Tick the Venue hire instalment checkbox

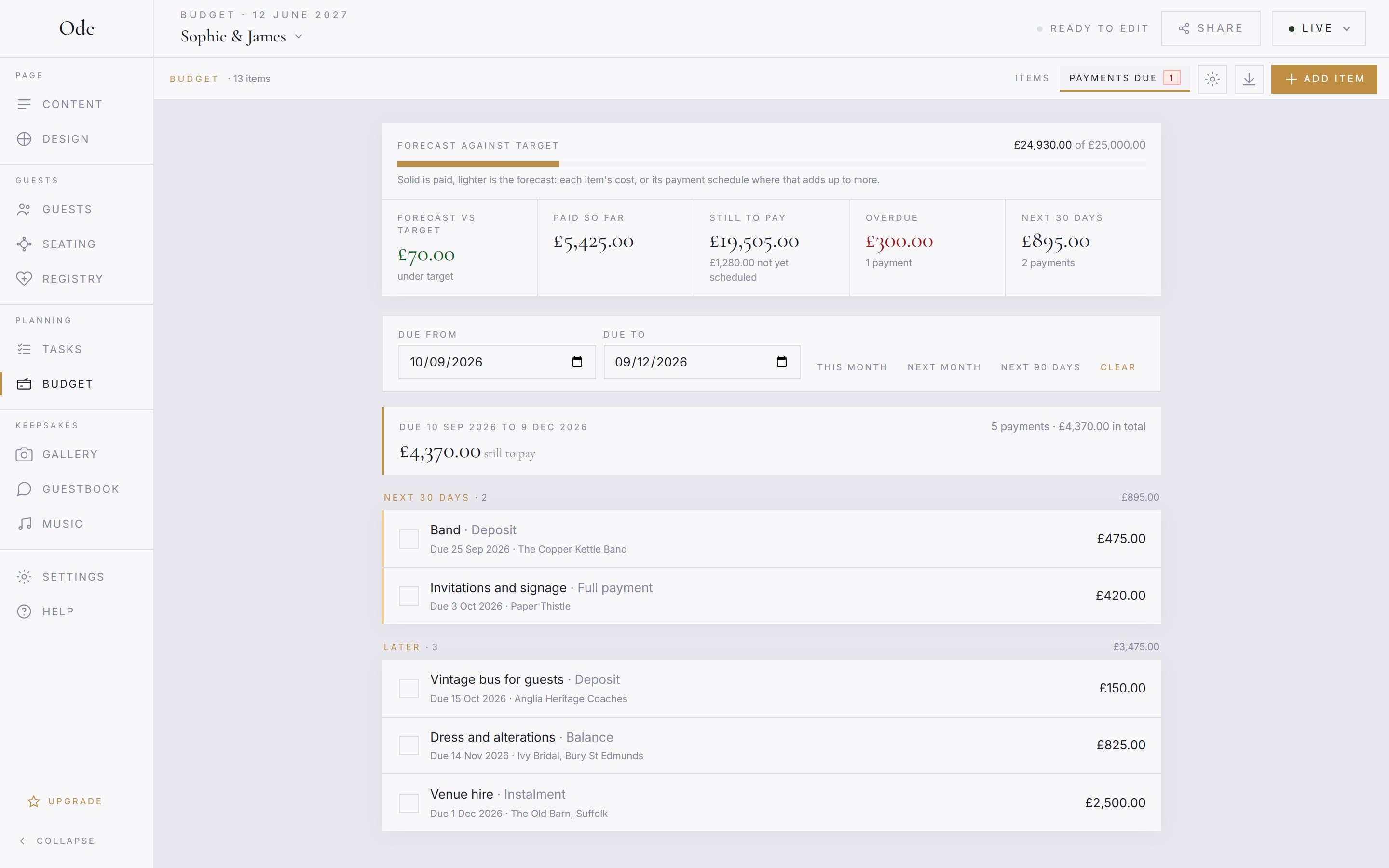tap(409, 803)
